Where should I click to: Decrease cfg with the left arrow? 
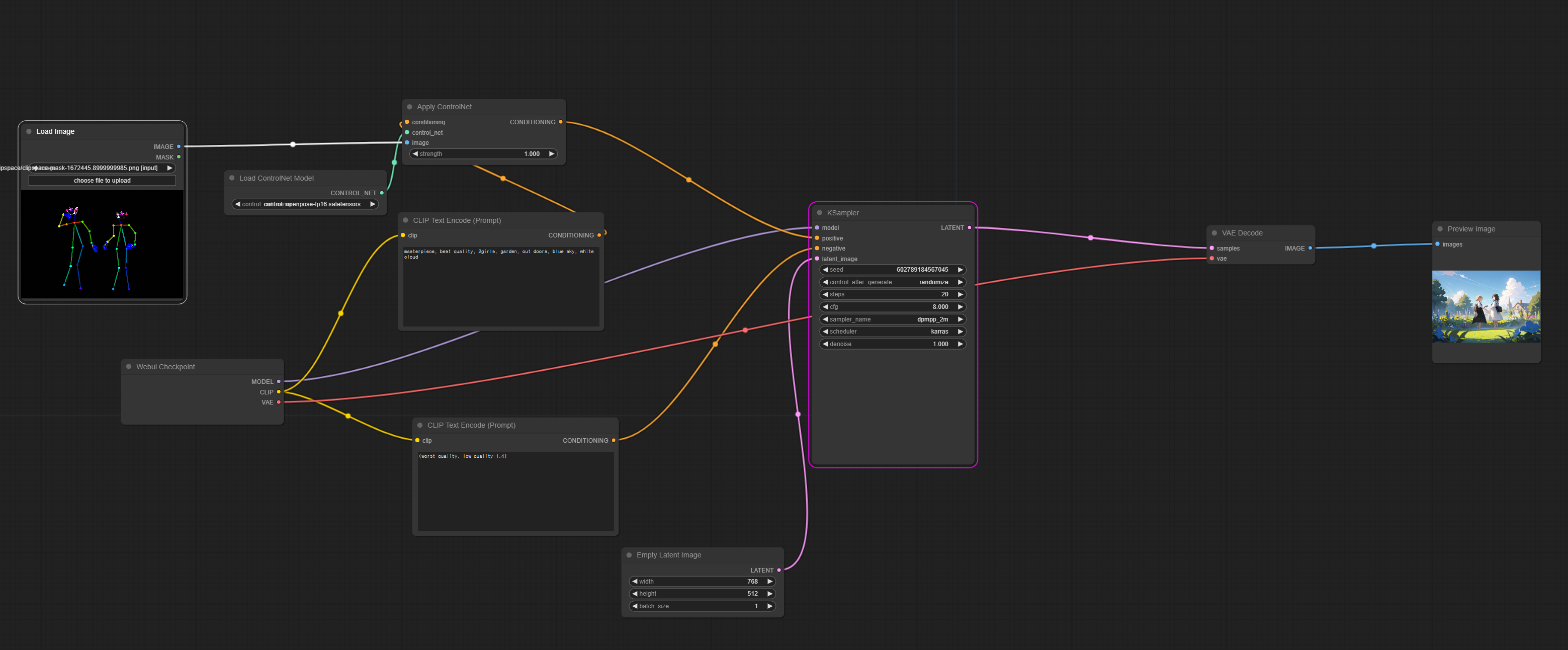coord(825,306)
